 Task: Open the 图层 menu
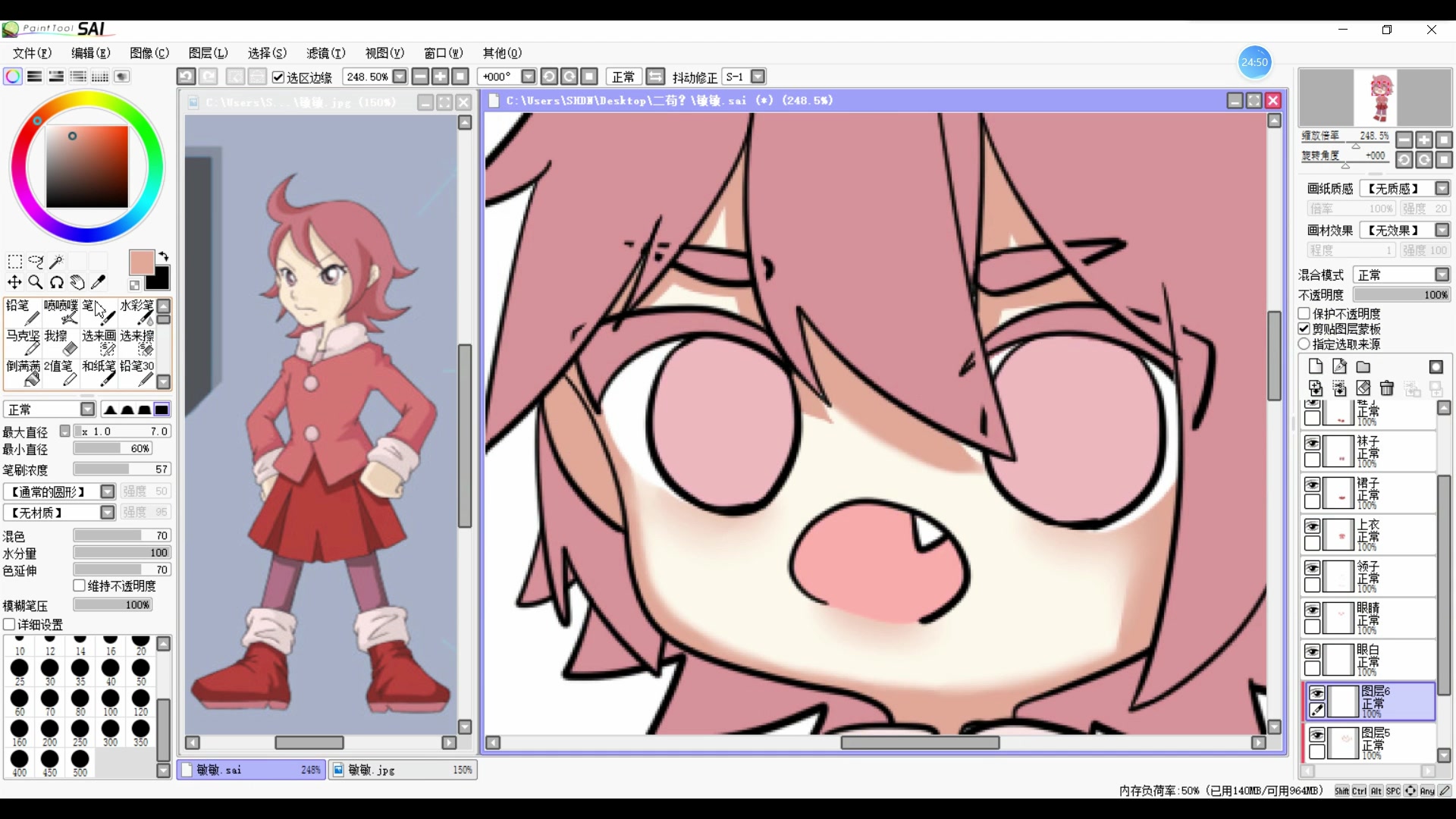click(208, 53)
